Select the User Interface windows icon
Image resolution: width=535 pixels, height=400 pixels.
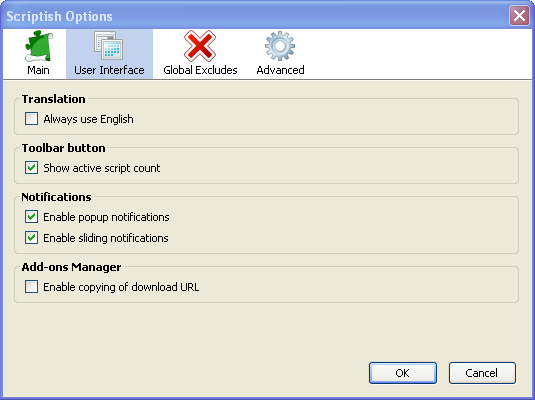pyautogui.click(x=109, y=46)
